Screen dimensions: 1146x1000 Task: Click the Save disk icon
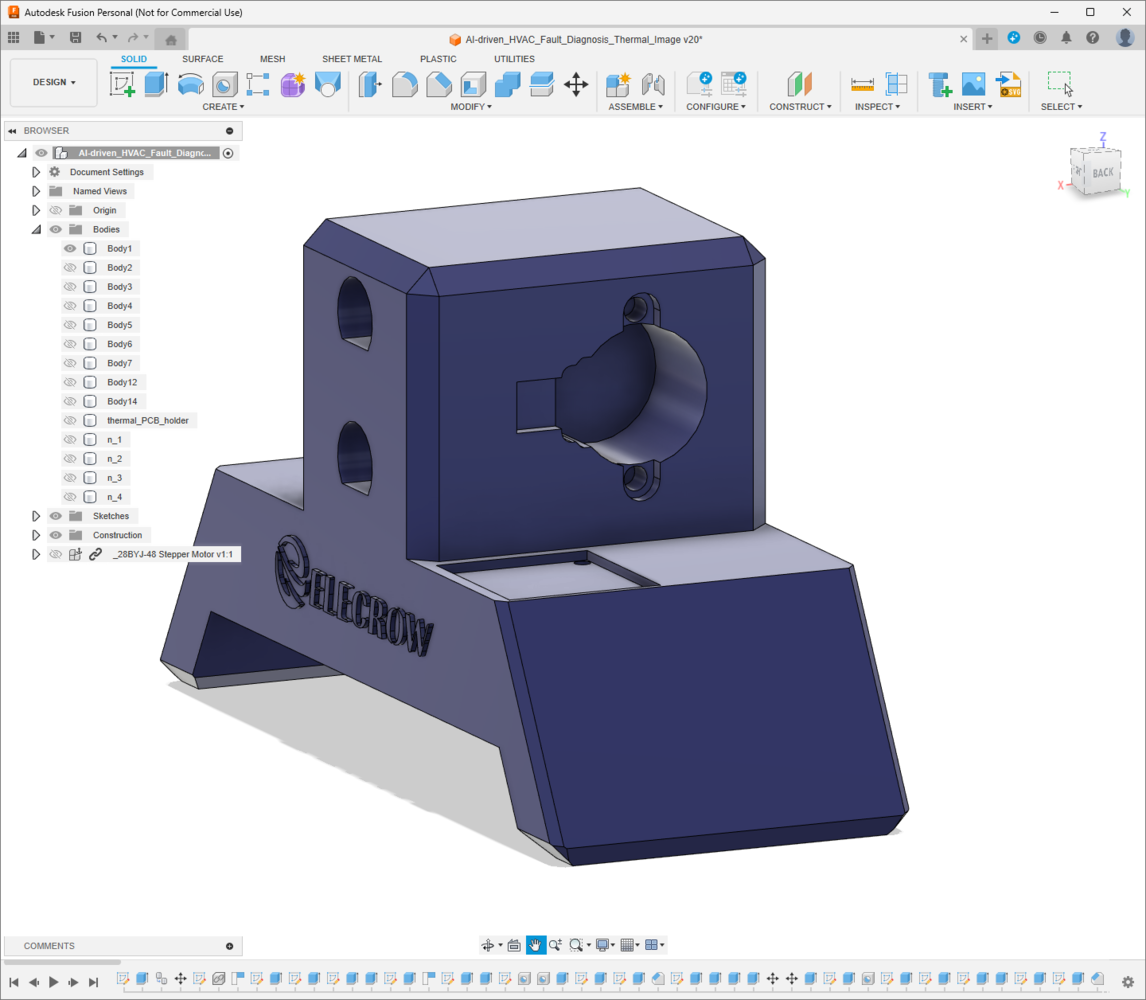75,38
